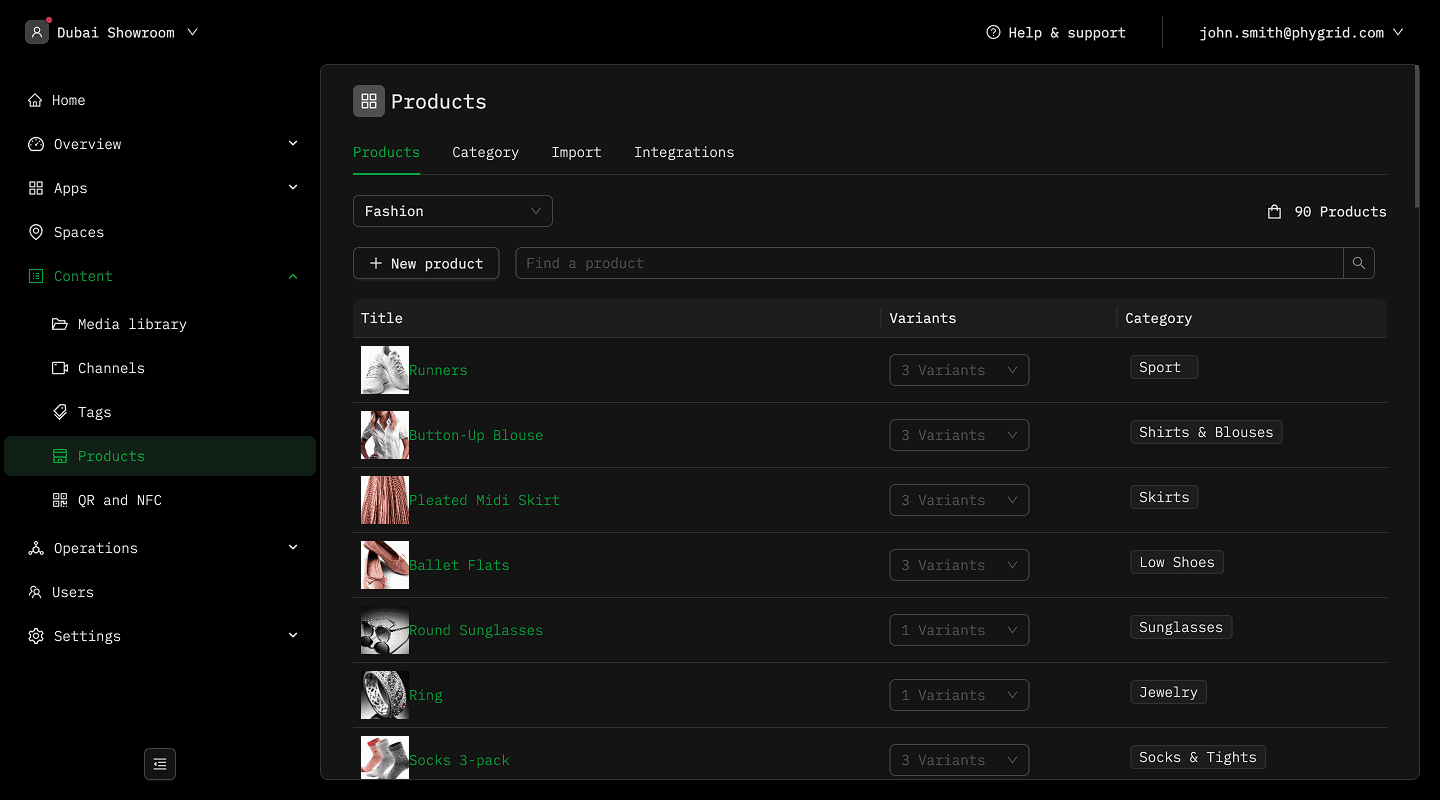Open the Dubai Showroom workspace switcher
The width and height of the screenshot is (1440, 800).
pyautogui.click(x=113, y=33)
